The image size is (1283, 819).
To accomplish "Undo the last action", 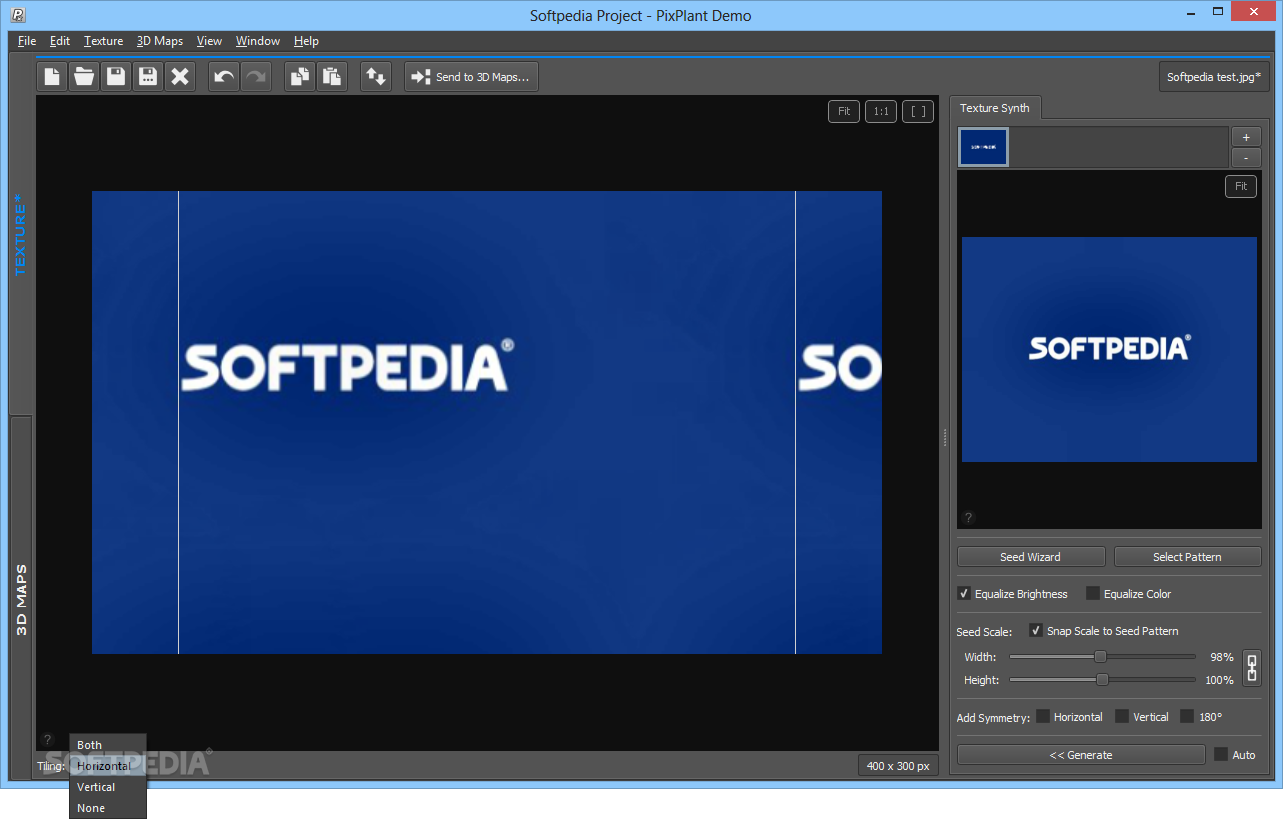I will (224, 77).
